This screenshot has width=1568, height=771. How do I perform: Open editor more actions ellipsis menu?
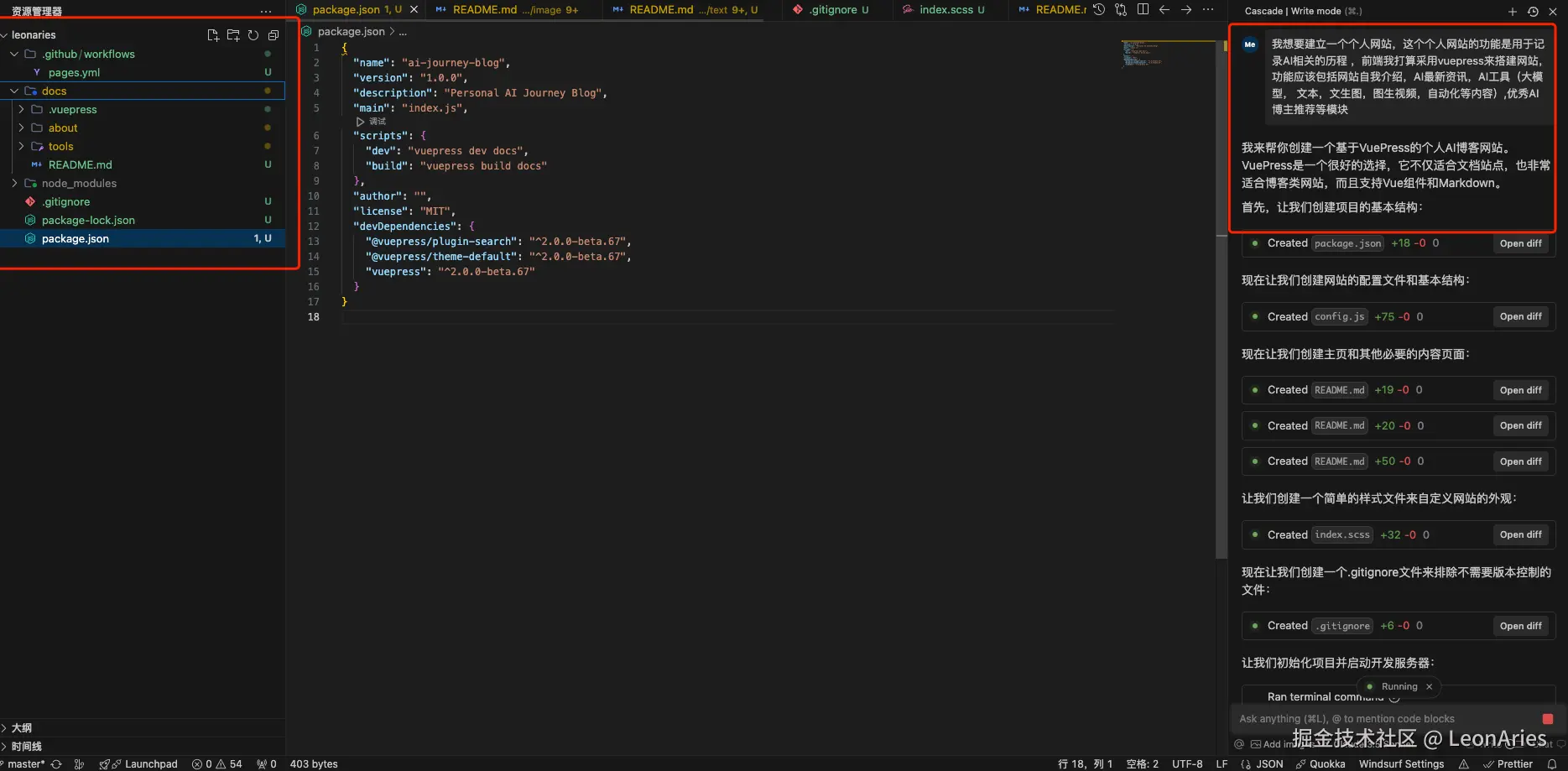coord(1208,10)
